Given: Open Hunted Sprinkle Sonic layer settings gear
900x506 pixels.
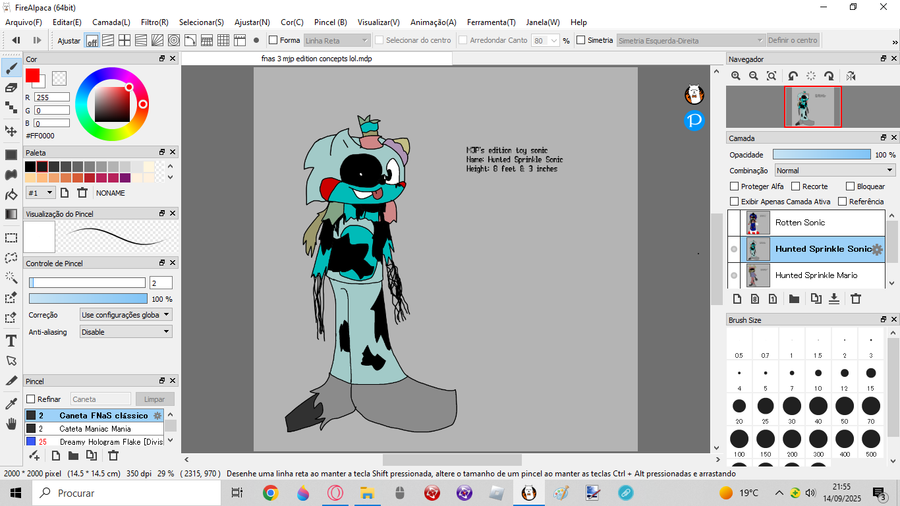Looking at the screenshot, I should click(x=877, y=250).
